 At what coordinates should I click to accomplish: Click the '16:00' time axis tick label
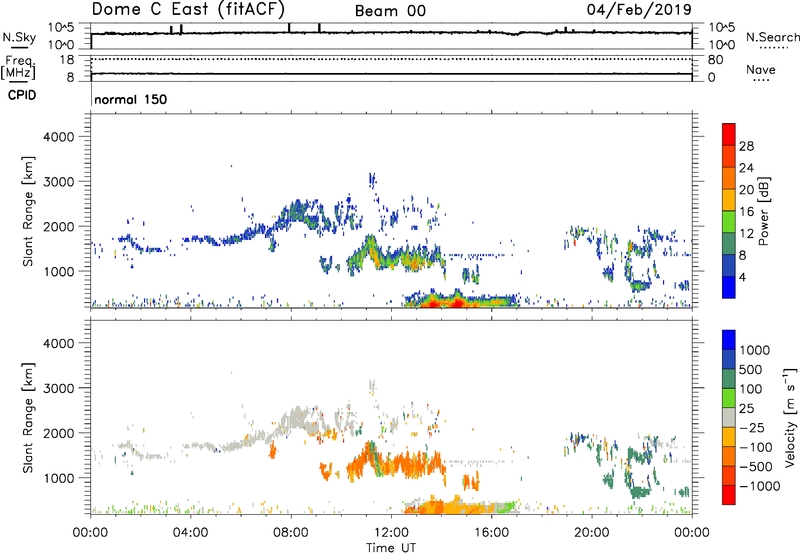coord(491,533)
